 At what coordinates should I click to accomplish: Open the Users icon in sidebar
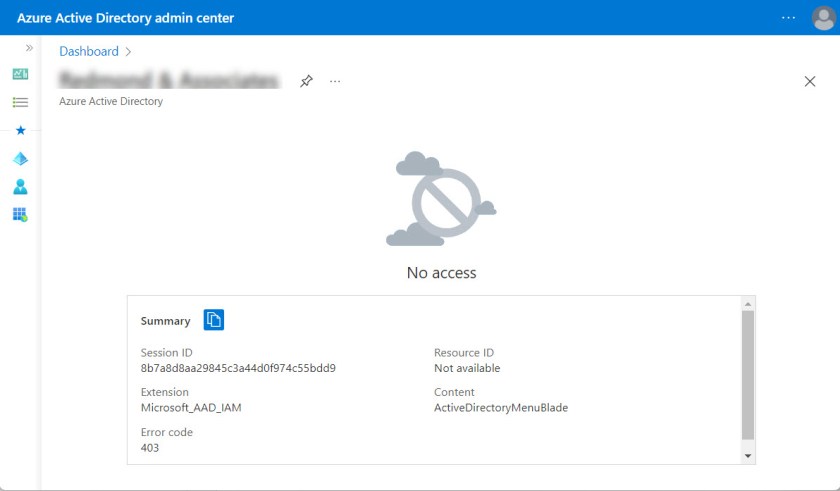tap(20, 186)
